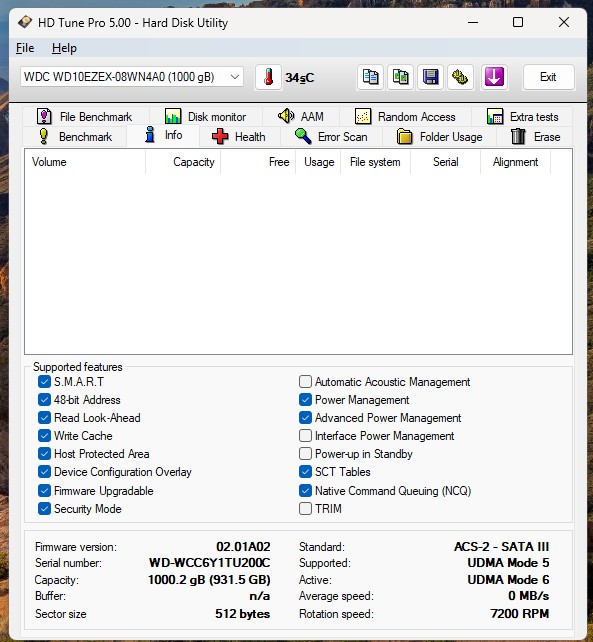The height and width of the screenshot is (642, 593).
Task: Switch to the File Benchmark tab label
Action: pos(96,117)
